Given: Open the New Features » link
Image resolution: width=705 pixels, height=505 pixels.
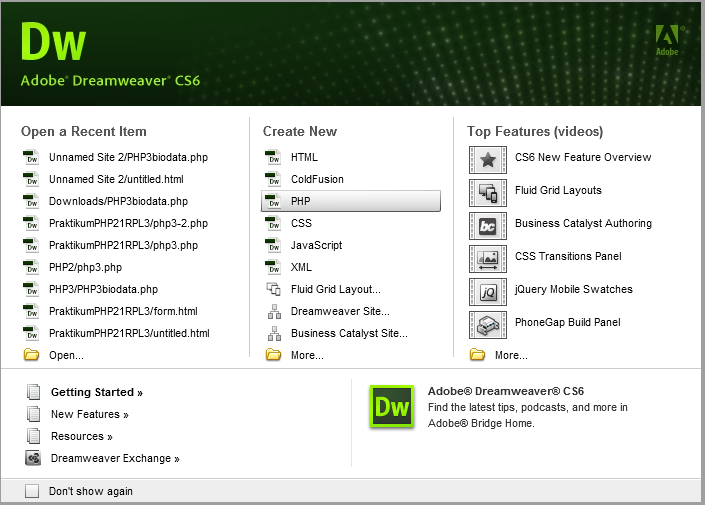Looking at the screenshot, I should (90, 414).
